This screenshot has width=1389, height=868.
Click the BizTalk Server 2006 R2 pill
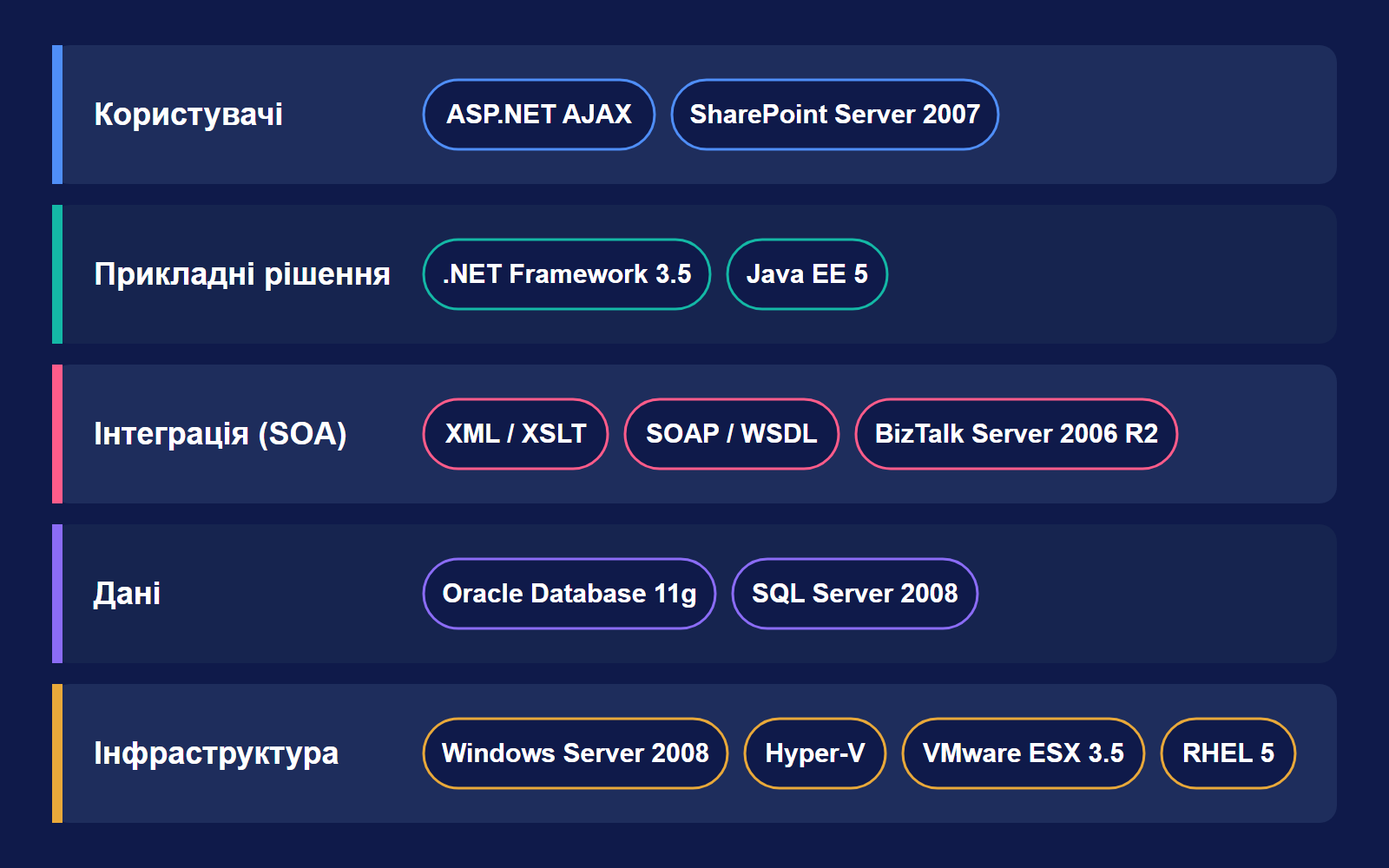(1017, 434)
